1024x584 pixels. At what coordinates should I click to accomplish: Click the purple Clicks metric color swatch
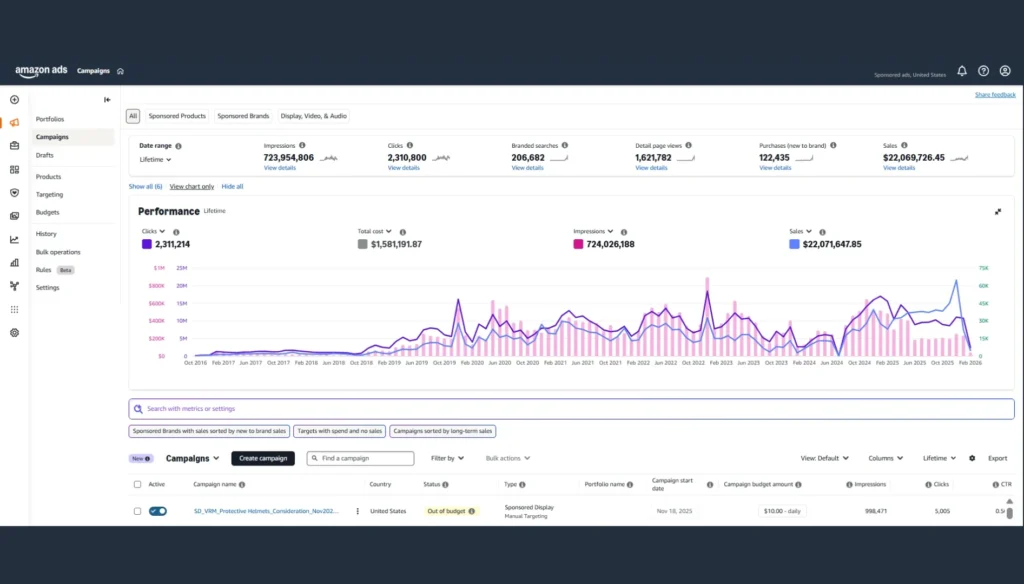[147, 244]
